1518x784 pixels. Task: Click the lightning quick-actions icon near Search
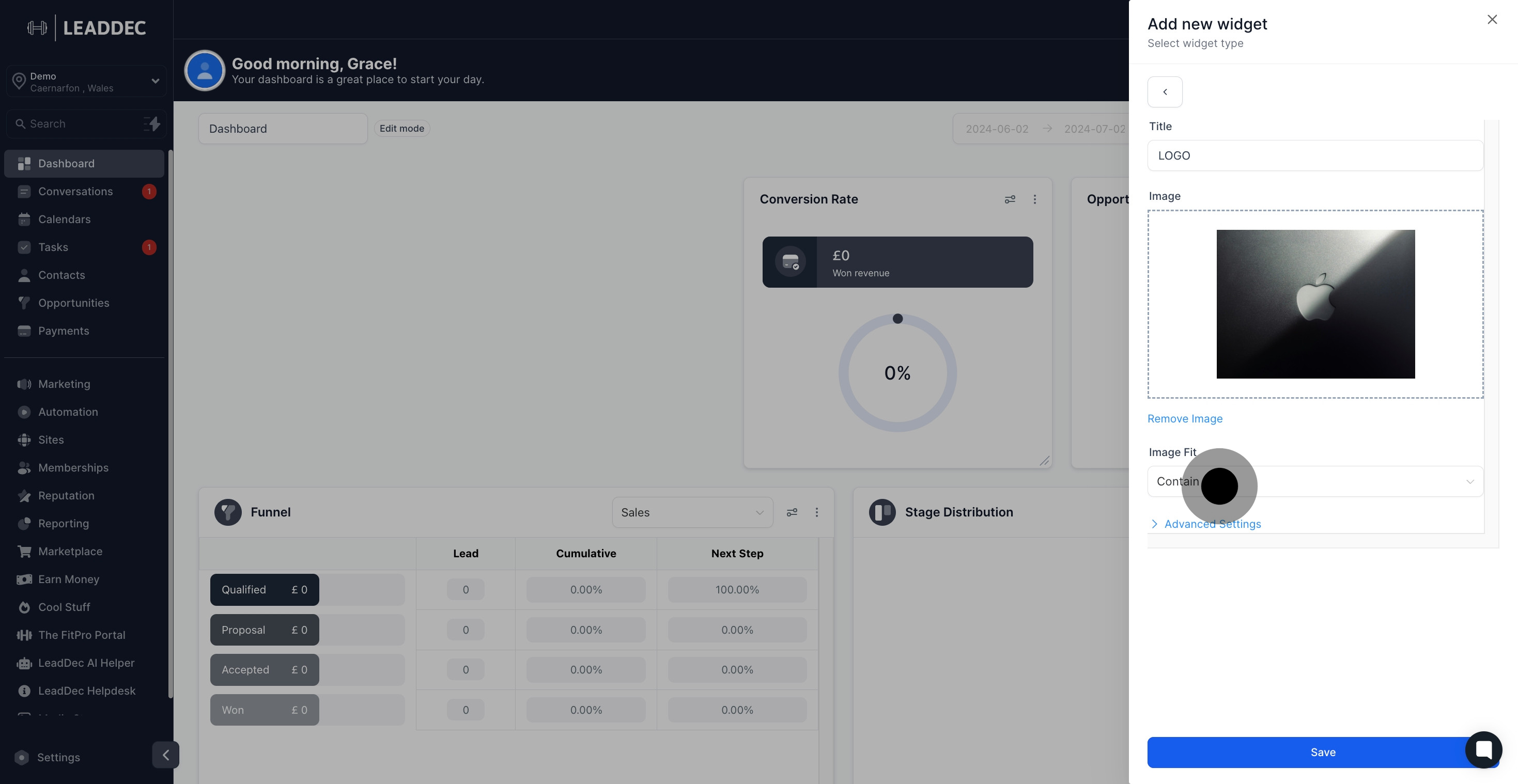point(152,124)
